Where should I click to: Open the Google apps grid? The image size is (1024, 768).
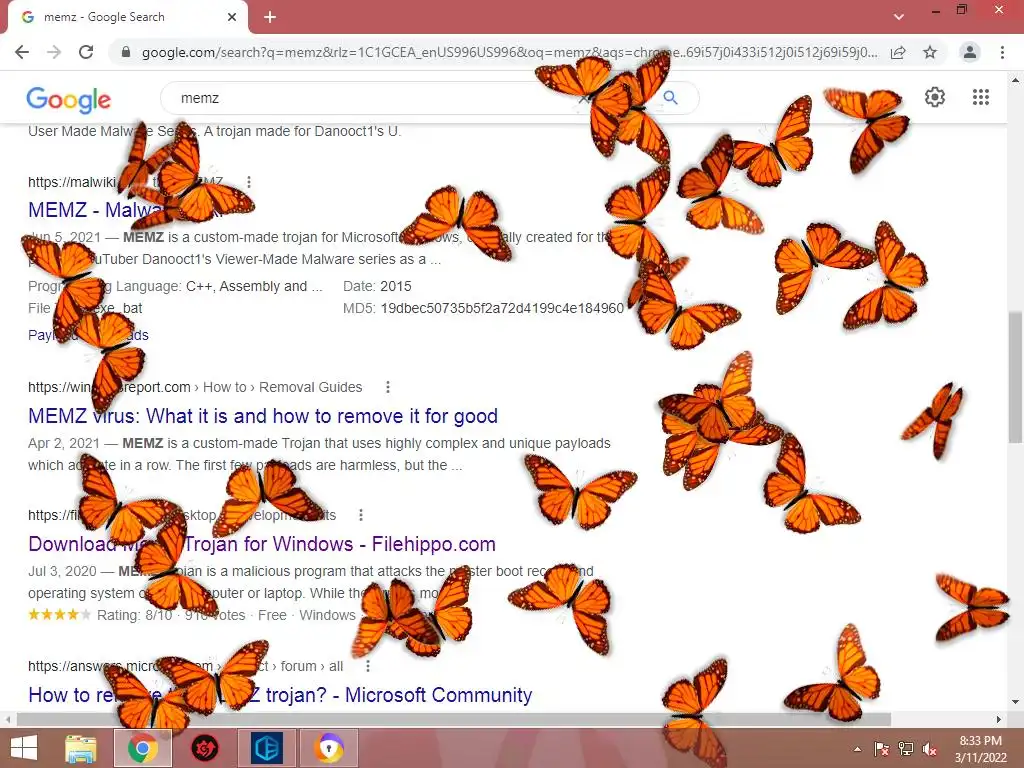coord(981,97)
